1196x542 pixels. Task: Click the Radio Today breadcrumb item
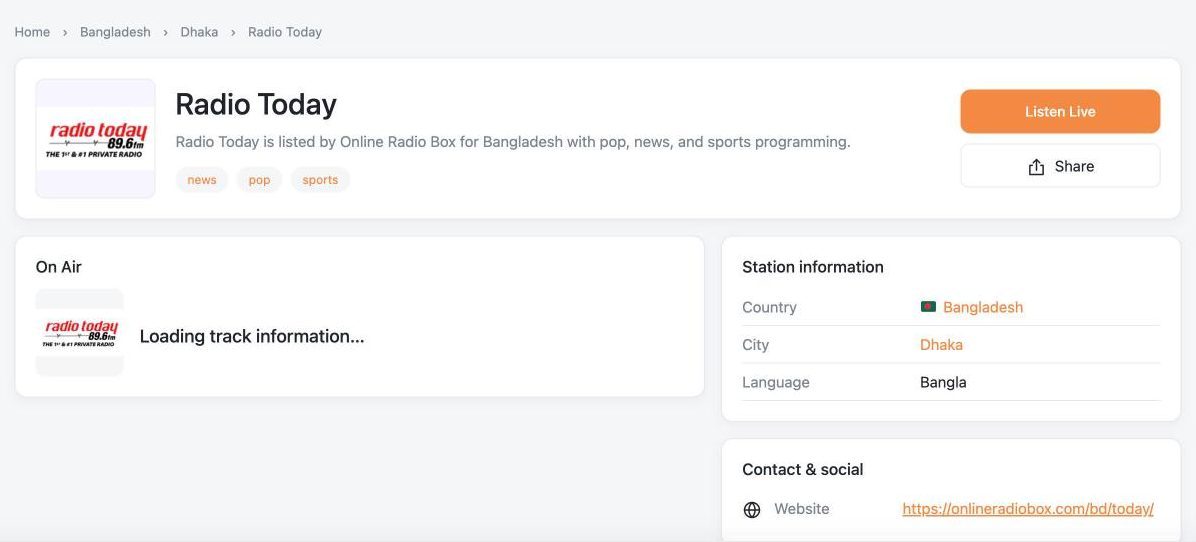285,32
